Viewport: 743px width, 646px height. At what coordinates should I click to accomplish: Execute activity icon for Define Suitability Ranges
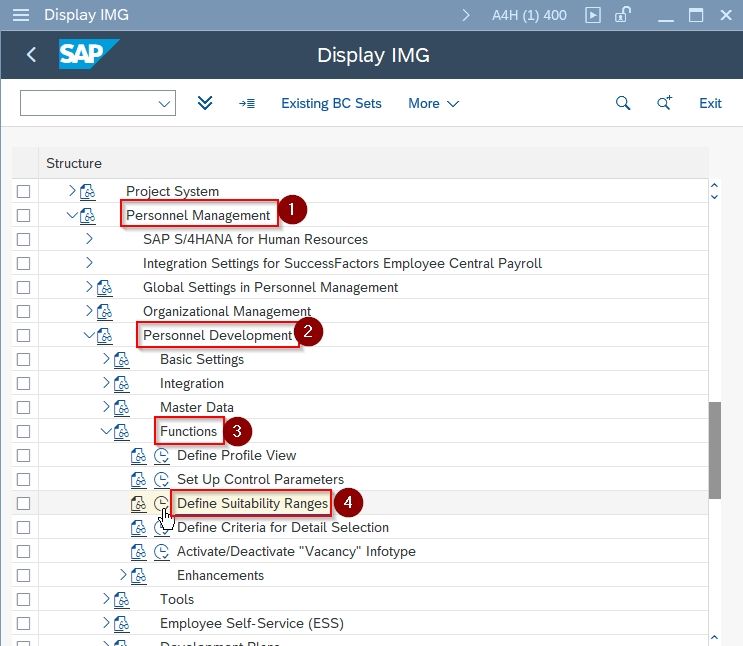(x=162, y=503)
